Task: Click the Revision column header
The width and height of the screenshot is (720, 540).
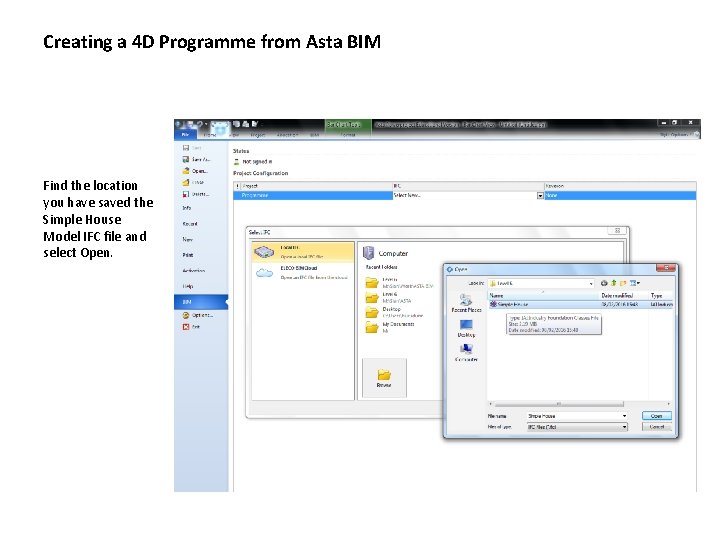Action: click(620, 186)
